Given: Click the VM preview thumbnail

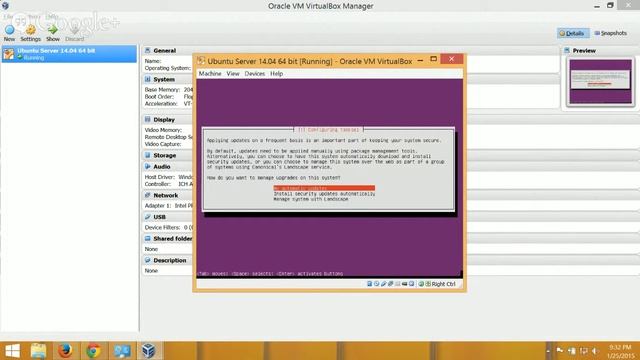Looking at the screenshot, I should click(600, 81).
